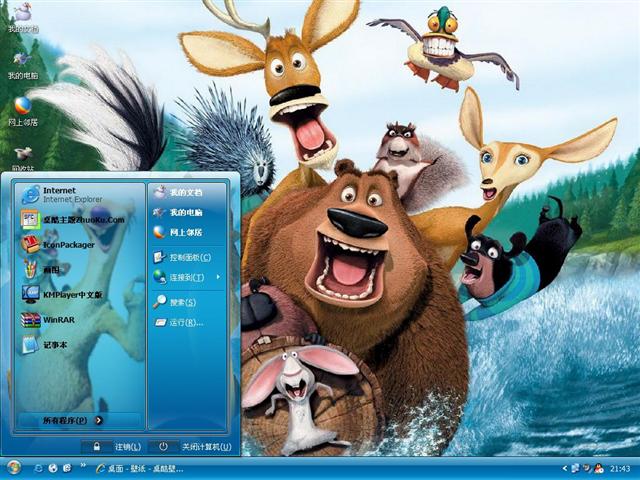Click the shield tray icon
The image size is (640, 480).
tap(587, 469)
